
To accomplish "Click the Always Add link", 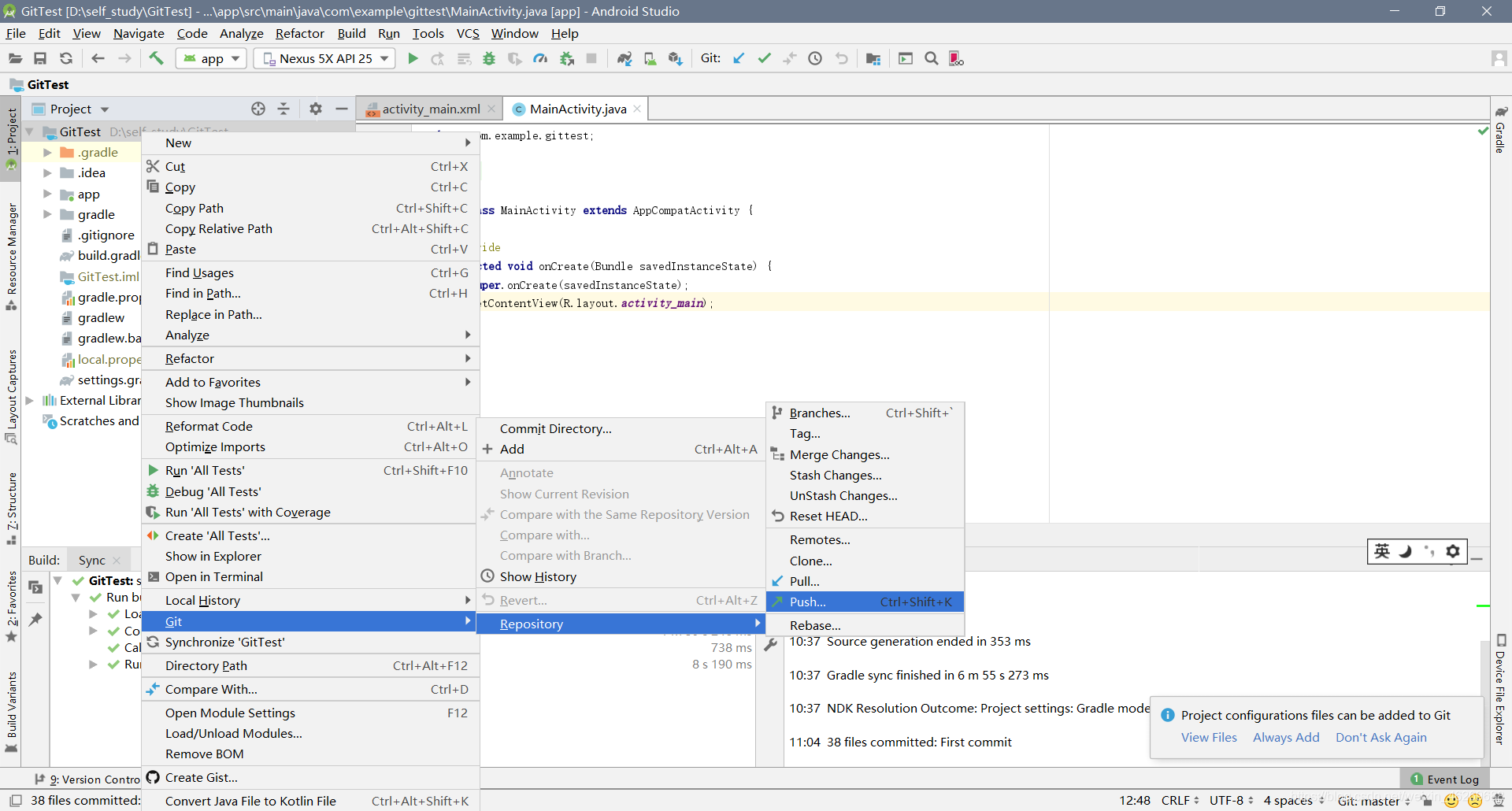I will click(1286, 737).
